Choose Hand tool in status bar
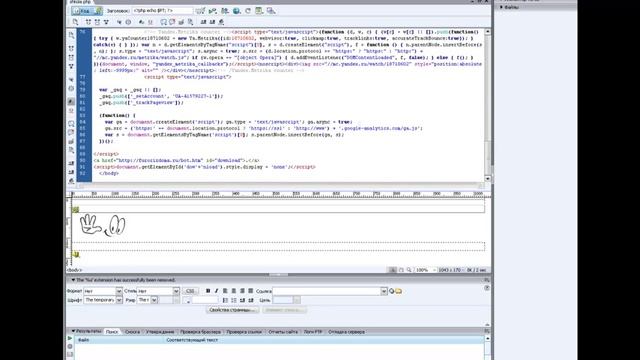This screenshot has height=360, width=640. (x=401, y=270)
